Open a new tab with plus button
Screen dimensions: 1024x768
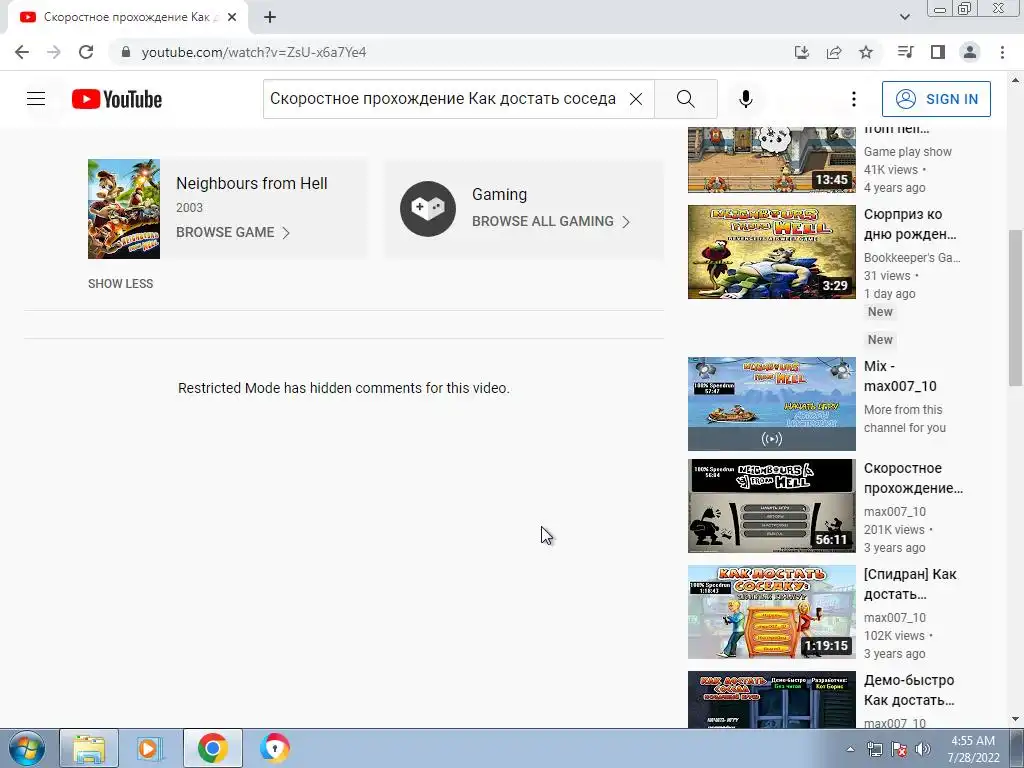pos(270,18)
